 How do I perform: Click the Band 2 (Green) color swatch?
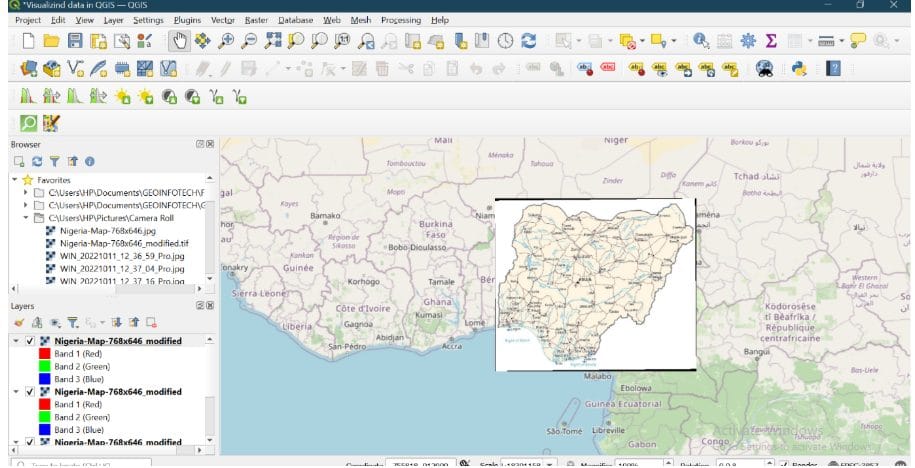pyautogui.click(x=45, y=366)
